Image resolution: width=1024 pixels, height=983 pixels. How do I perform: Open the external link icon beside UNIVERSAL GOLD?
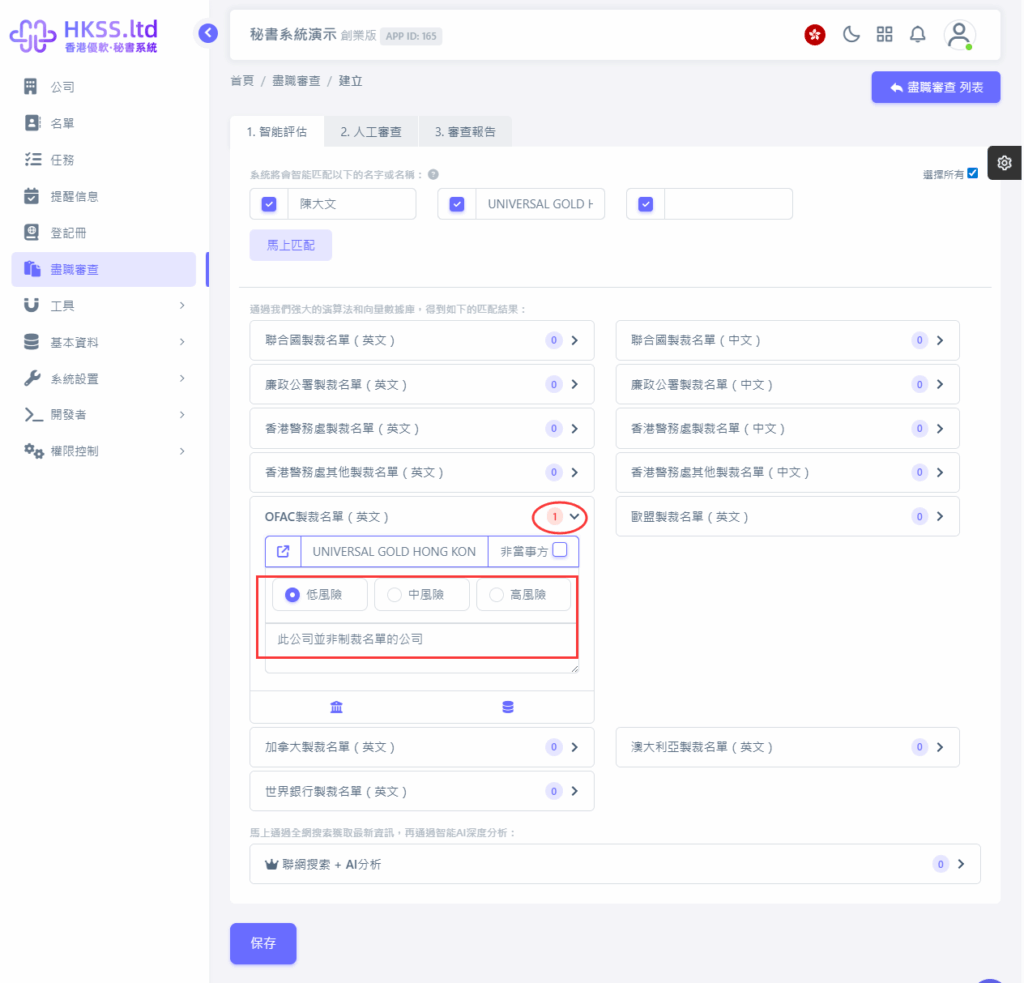tap(283, 551)
